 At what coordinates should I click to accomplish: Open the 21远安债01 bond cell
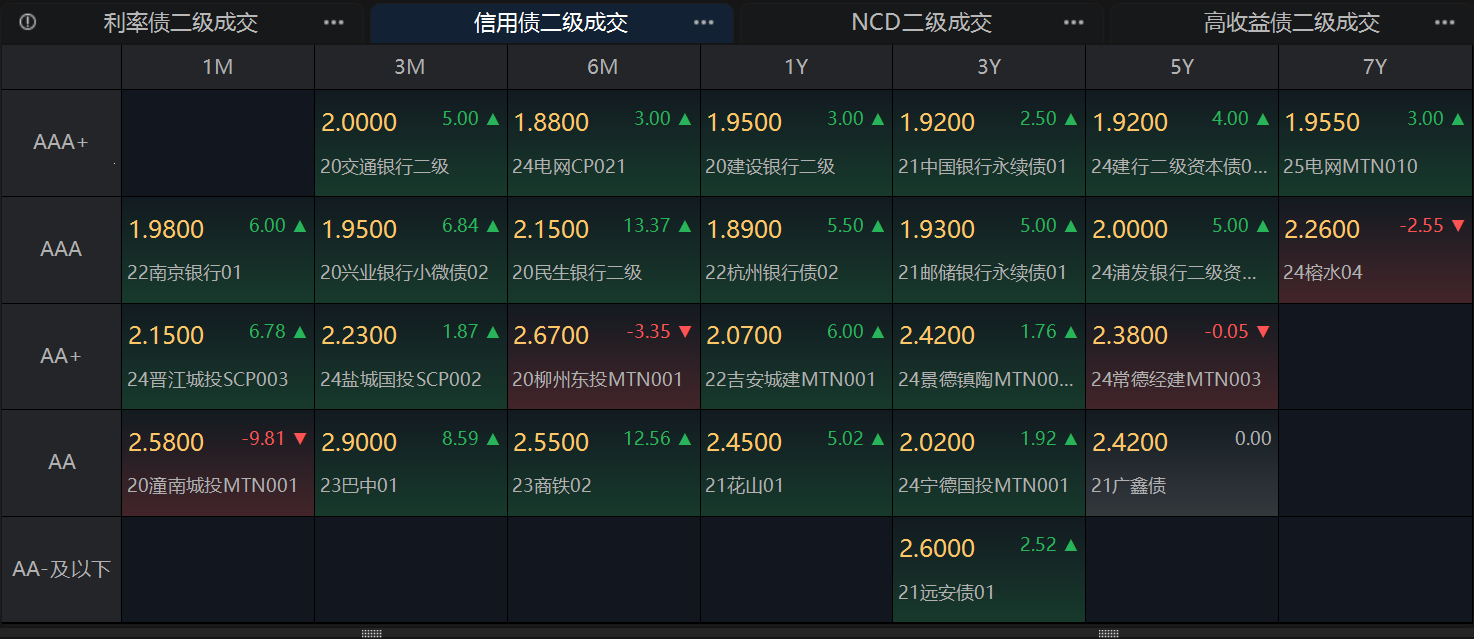click(989, 570)
